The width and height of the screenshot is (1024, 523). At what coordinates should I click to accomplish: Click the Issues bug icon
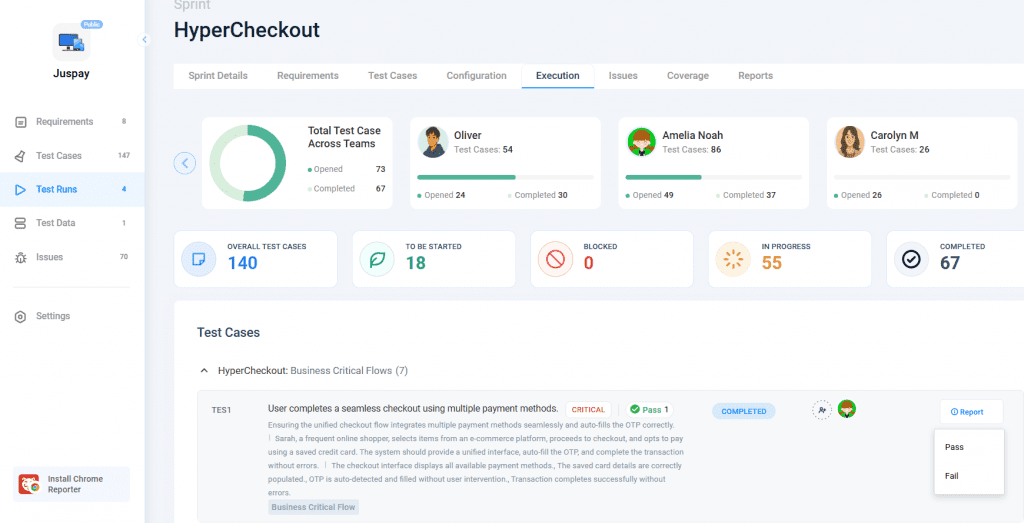(x=21, y=257)
